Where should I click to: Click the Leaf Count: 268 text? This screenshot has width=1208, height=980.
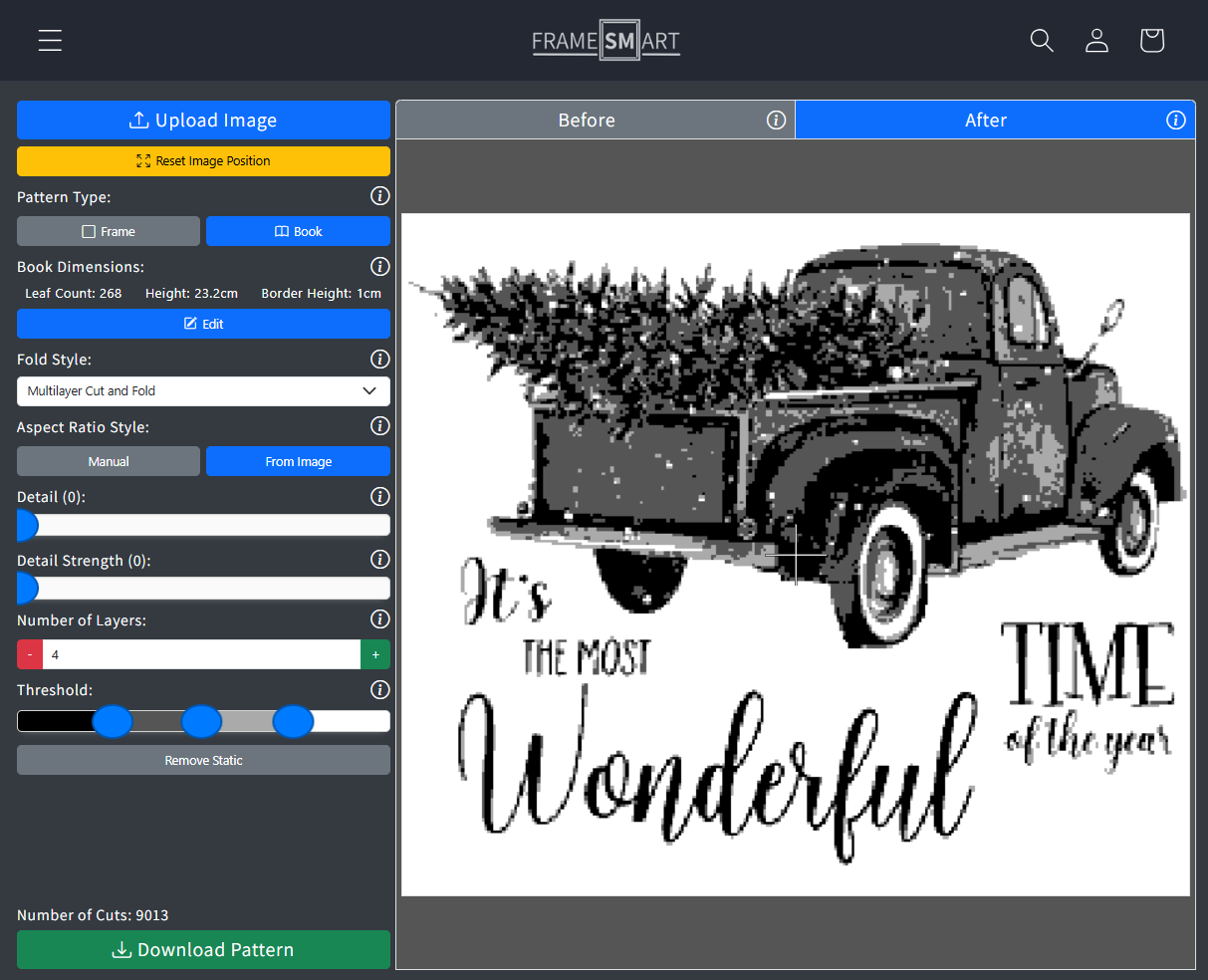74,293
